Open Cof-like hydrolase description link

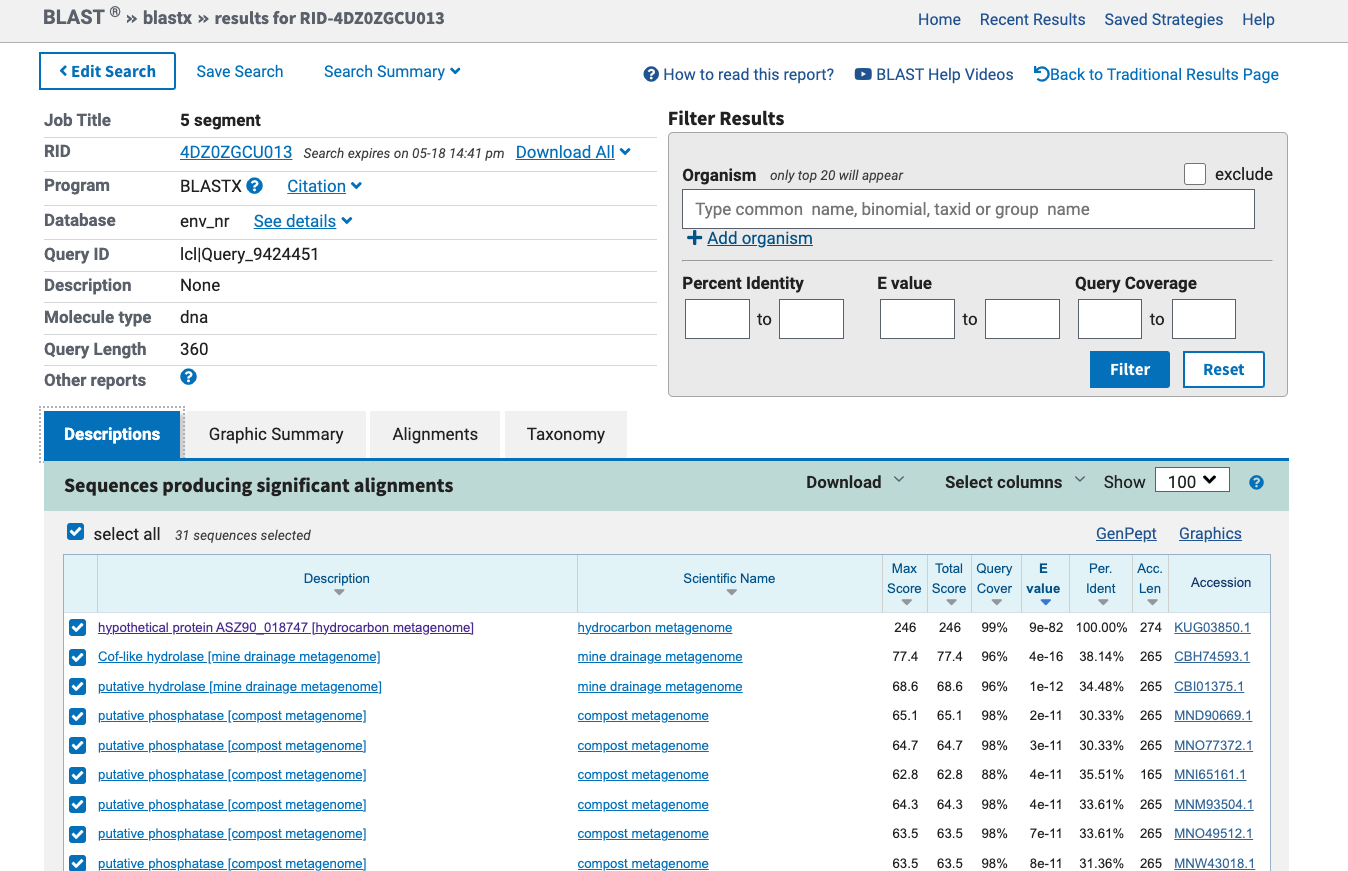[x=239, y=657]
